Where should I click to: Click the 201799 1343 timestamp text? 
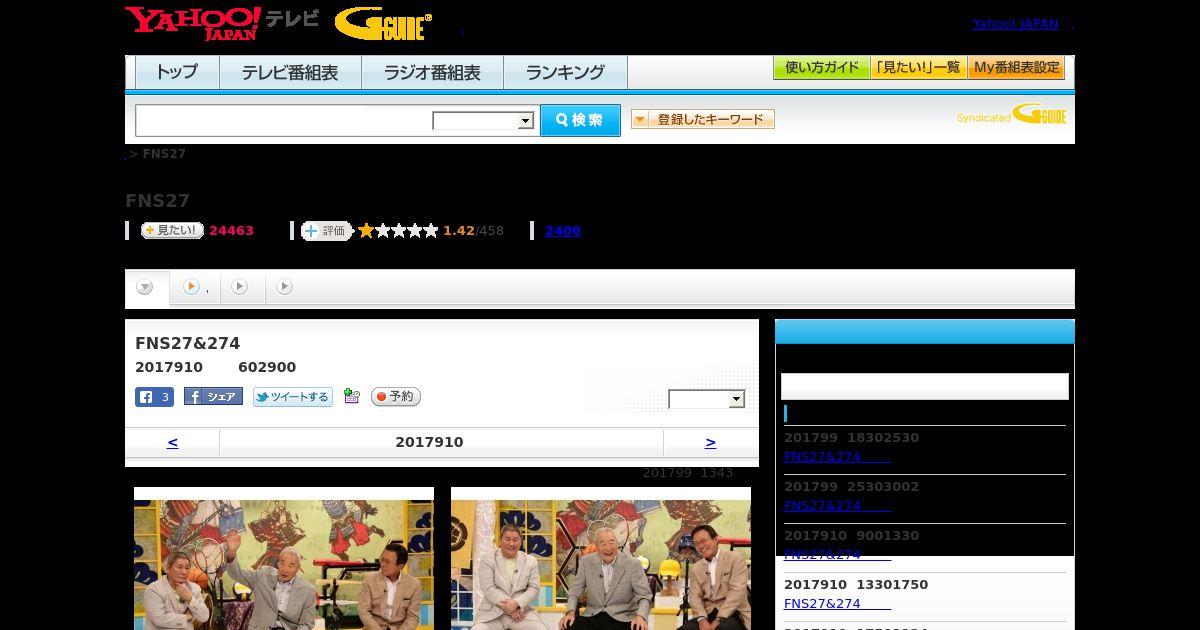click(x=688, y=473)
